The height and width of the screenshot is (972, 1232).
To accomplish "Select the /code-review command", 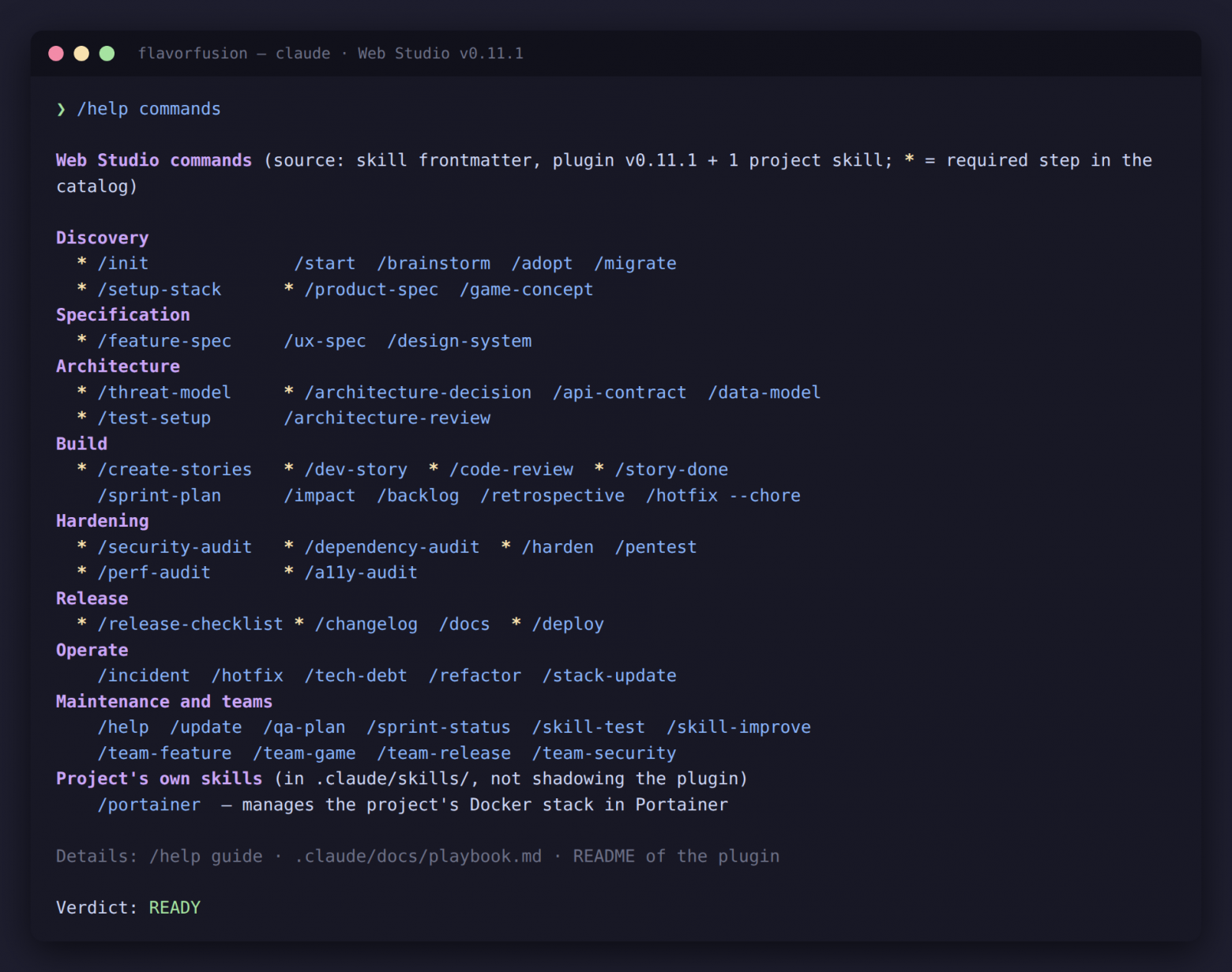I will click(x=511, y=470).
